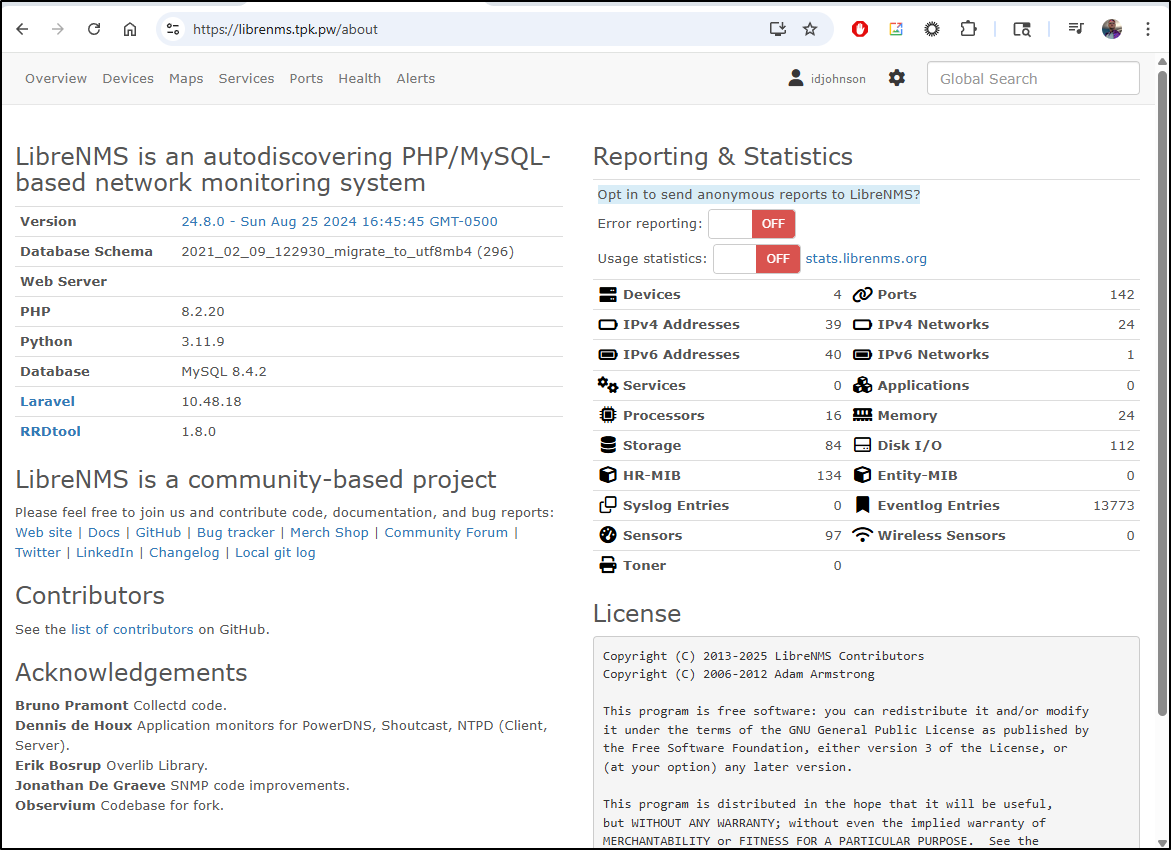Open the media control playlist icon
Screen dimensions: 1171x850
(1076, 29)
